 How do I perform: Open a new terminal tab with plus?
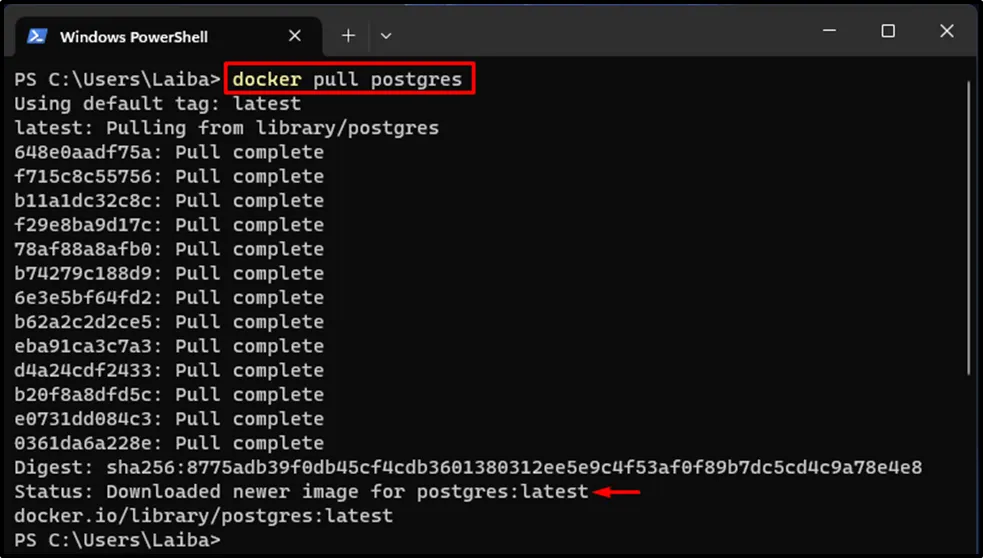point(348,36)
